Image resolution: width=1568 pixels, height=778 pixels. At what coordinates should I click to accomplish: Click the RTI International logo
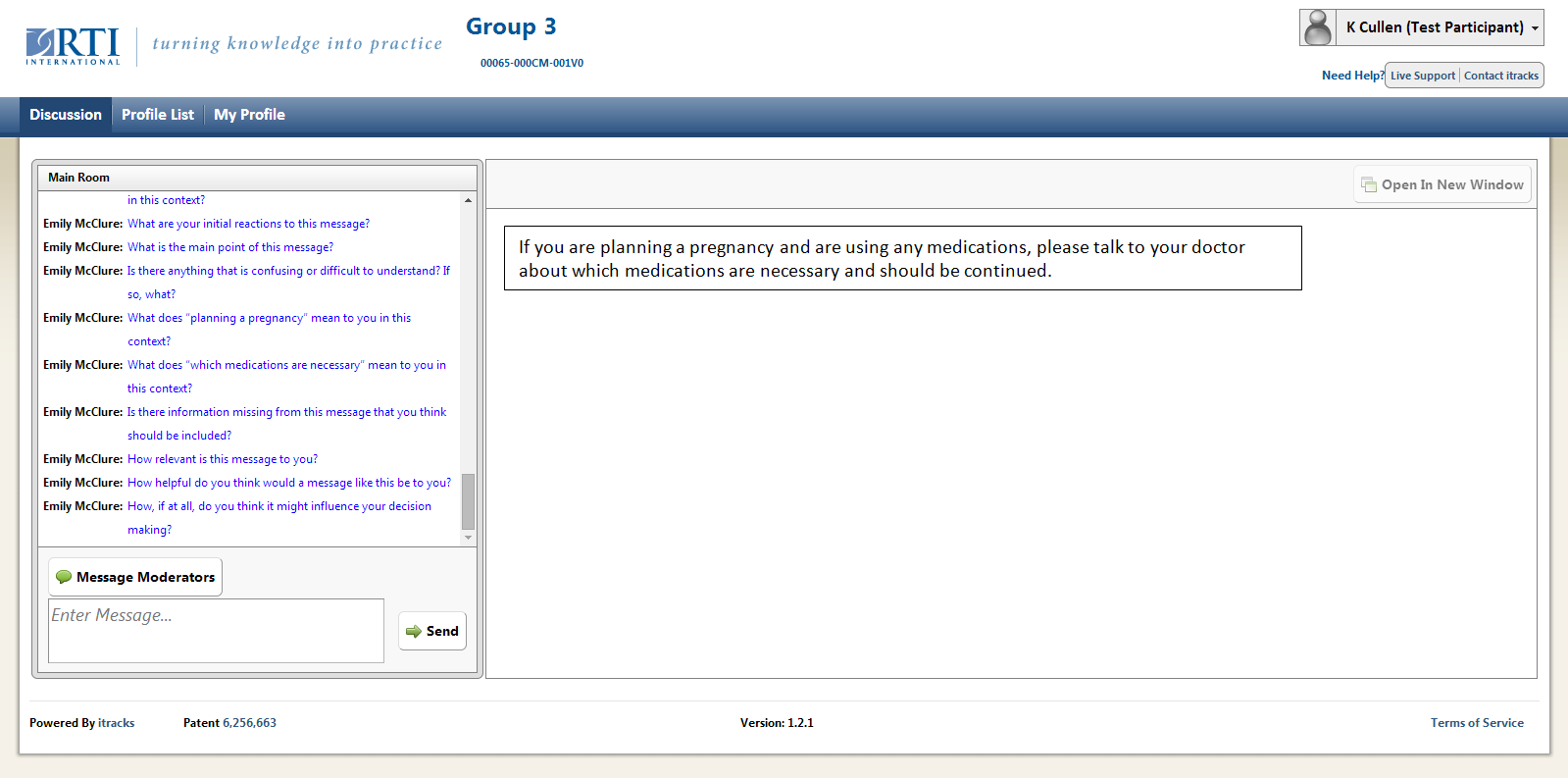(x=74, y=46)
